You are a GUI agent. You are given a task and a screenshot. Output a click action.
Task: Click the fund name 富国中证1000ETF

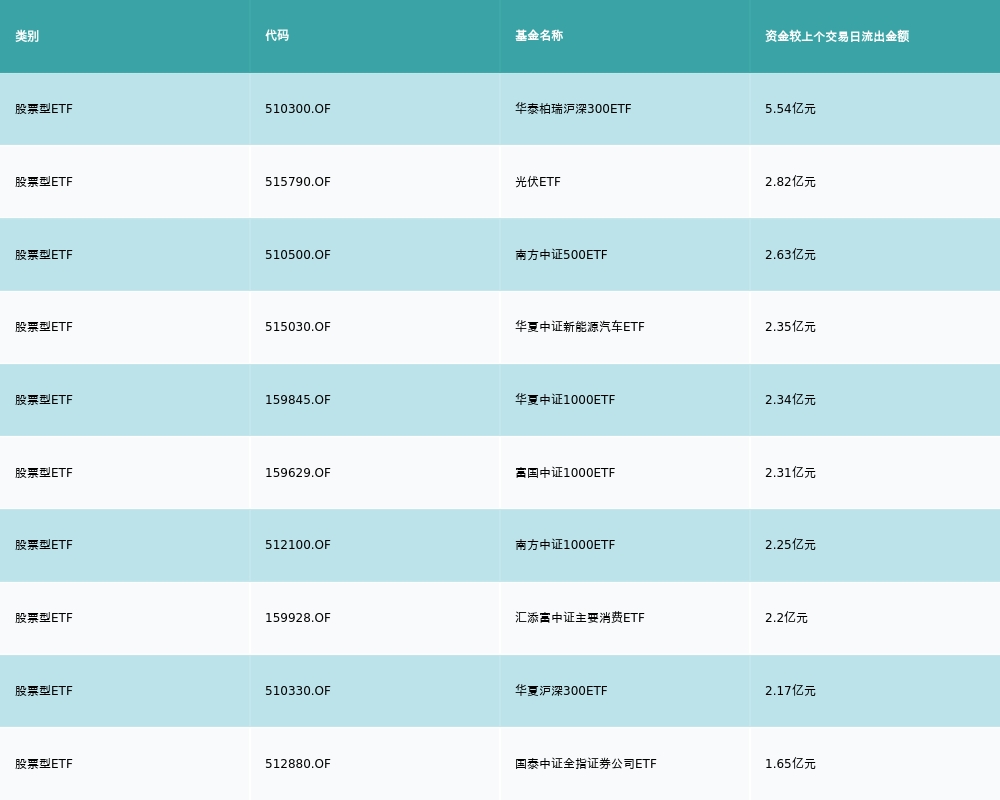tap(565, 473)
